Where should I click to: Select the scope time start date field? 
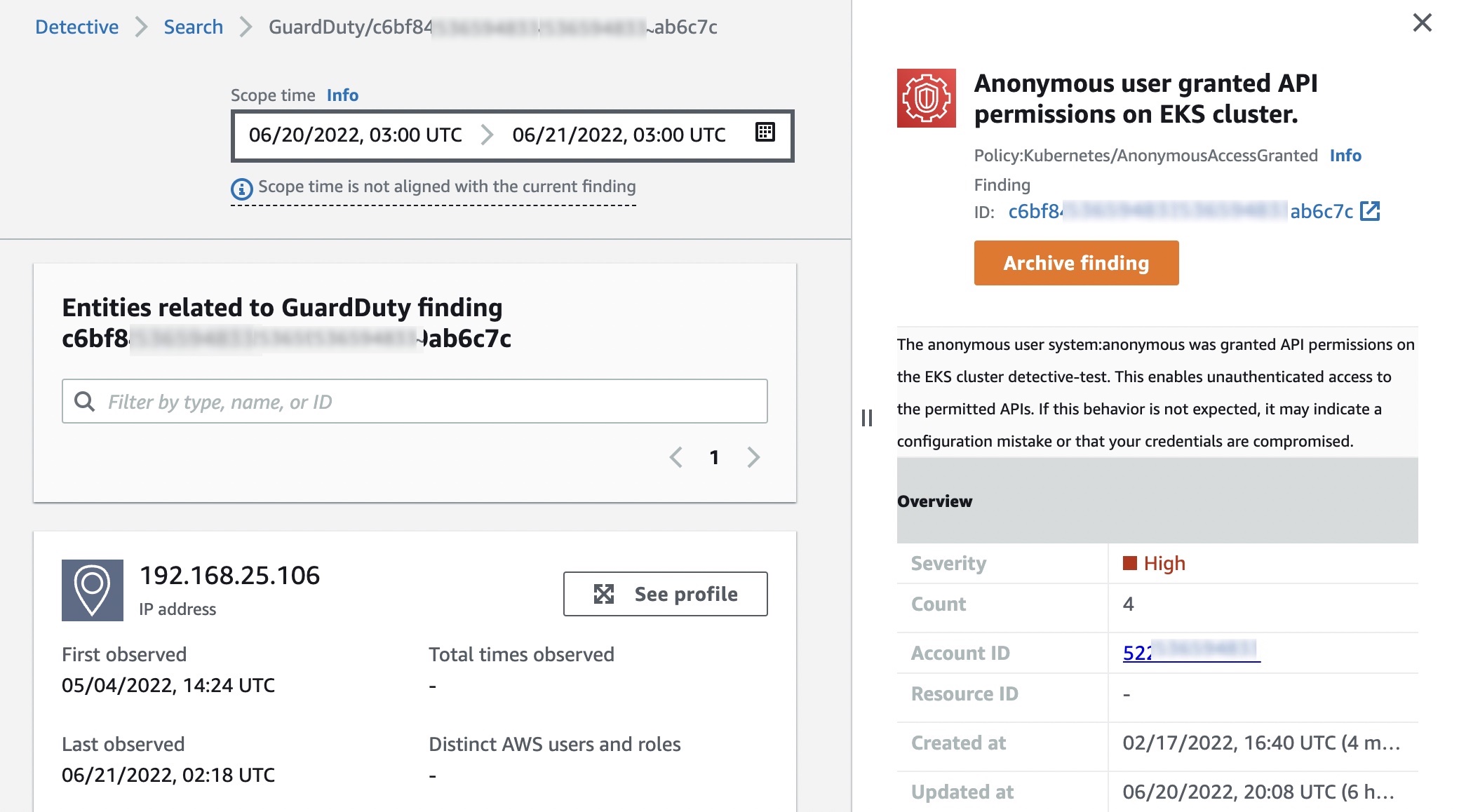pos(355,133)
